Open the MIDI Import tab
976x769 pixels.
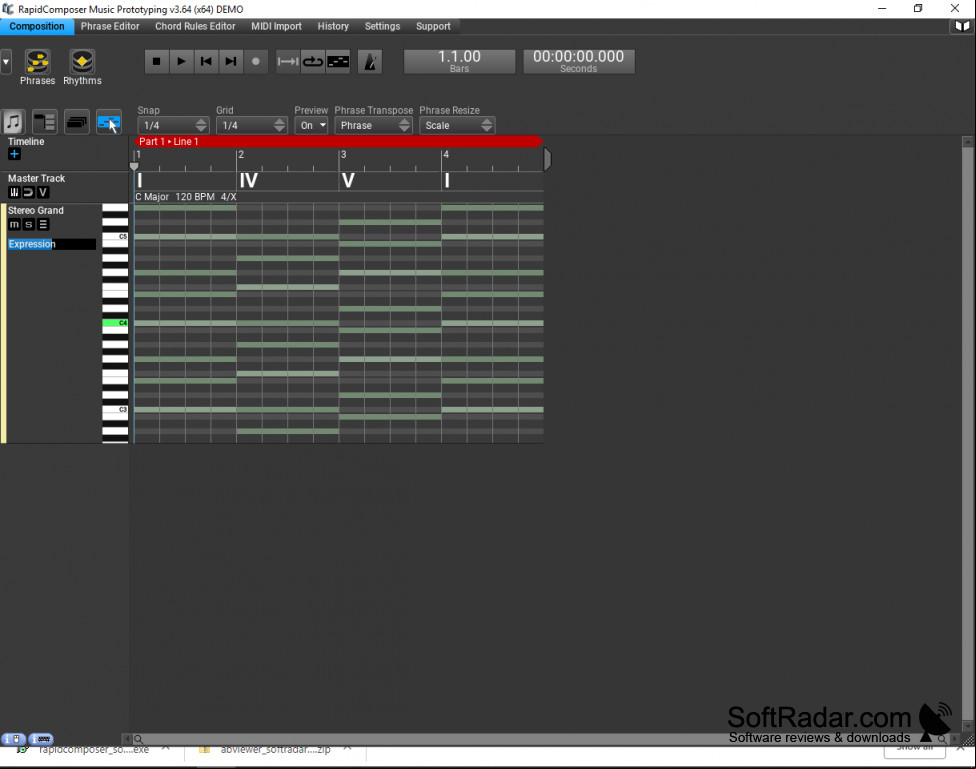click(x=276, y=26)
